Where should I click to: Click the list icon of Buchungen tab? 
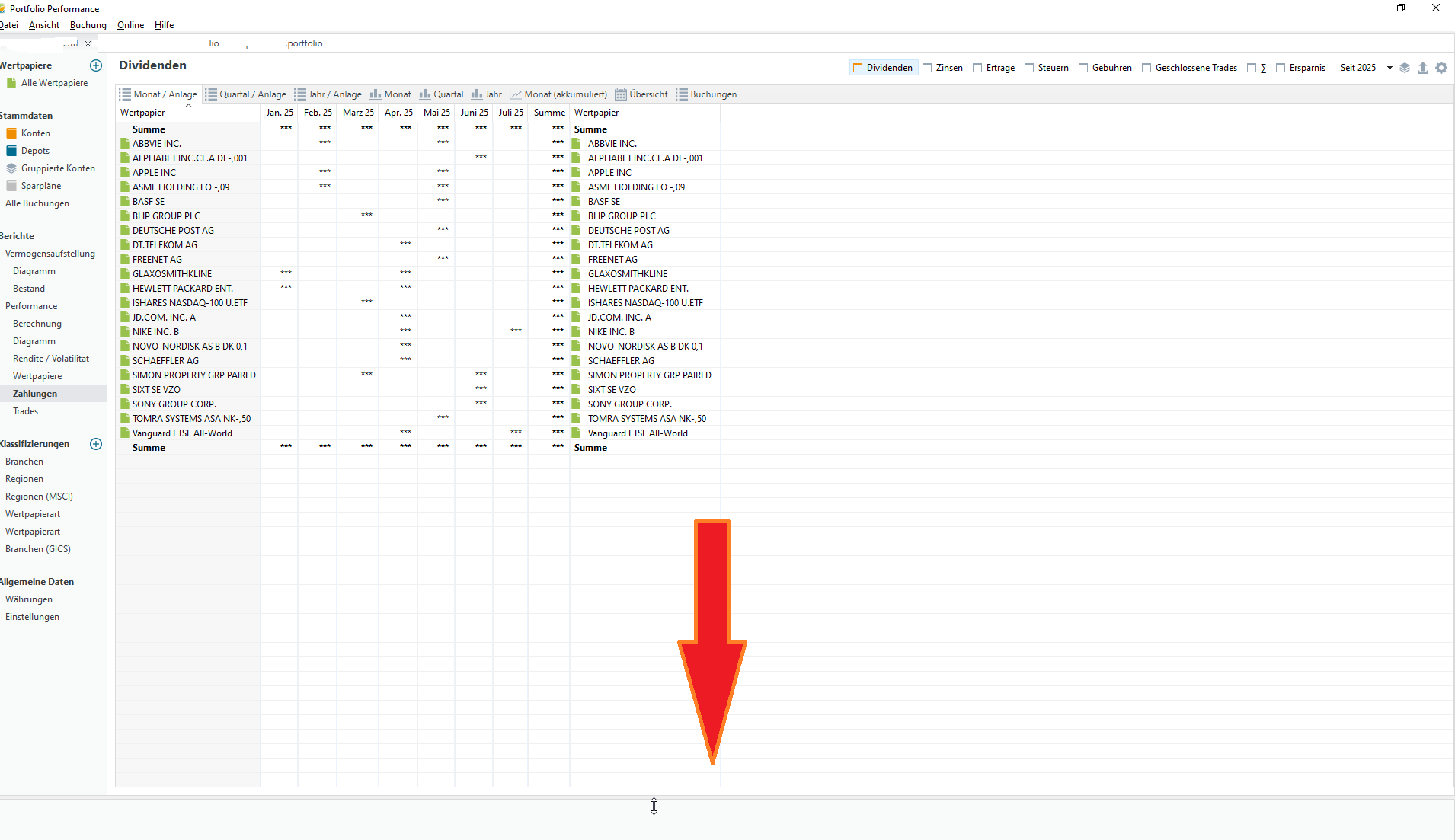(x=682, y=94)
